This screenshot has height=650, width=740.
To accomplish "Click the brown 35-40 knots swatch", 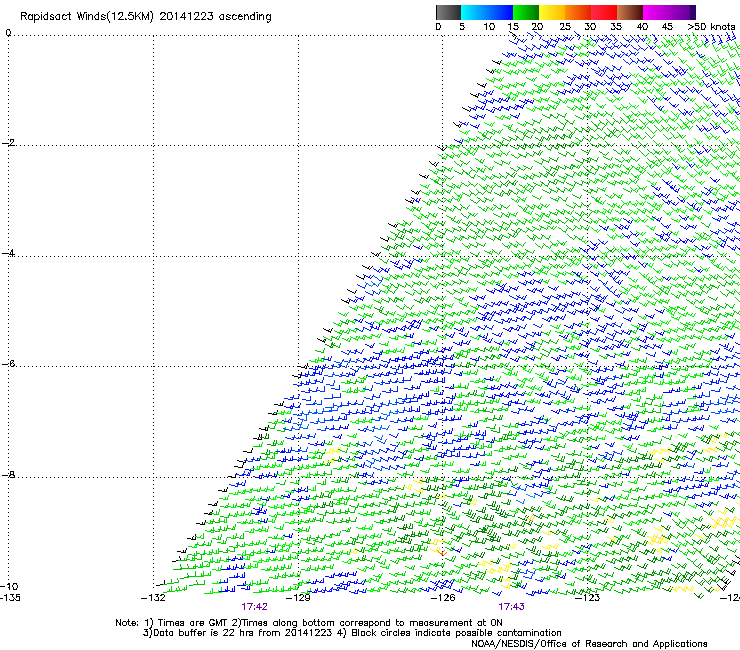I will (630, 12).
